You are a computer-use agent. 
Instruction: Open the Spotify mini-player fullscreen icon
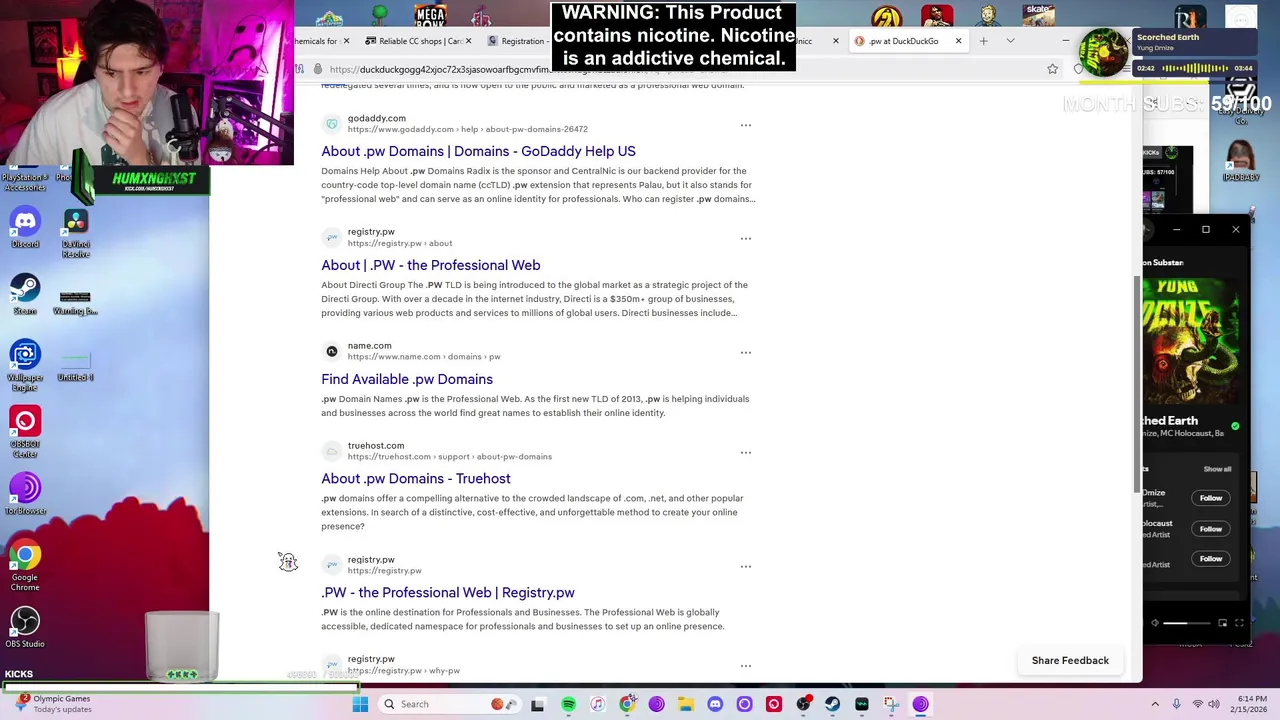[x=1240, y=623]
